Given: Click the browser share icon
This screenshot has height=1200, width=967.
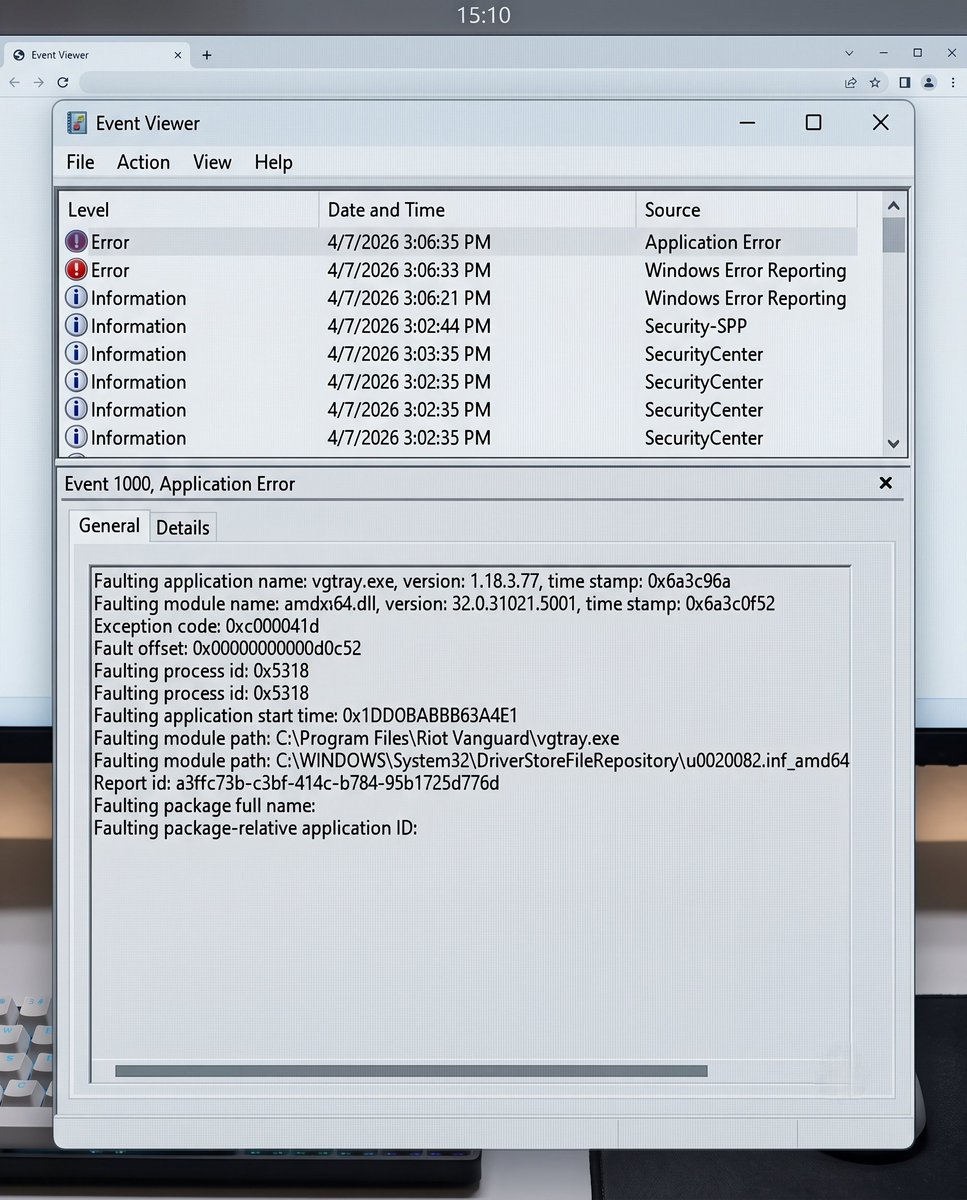Looking at the screenshot, I should coord(850,83).
